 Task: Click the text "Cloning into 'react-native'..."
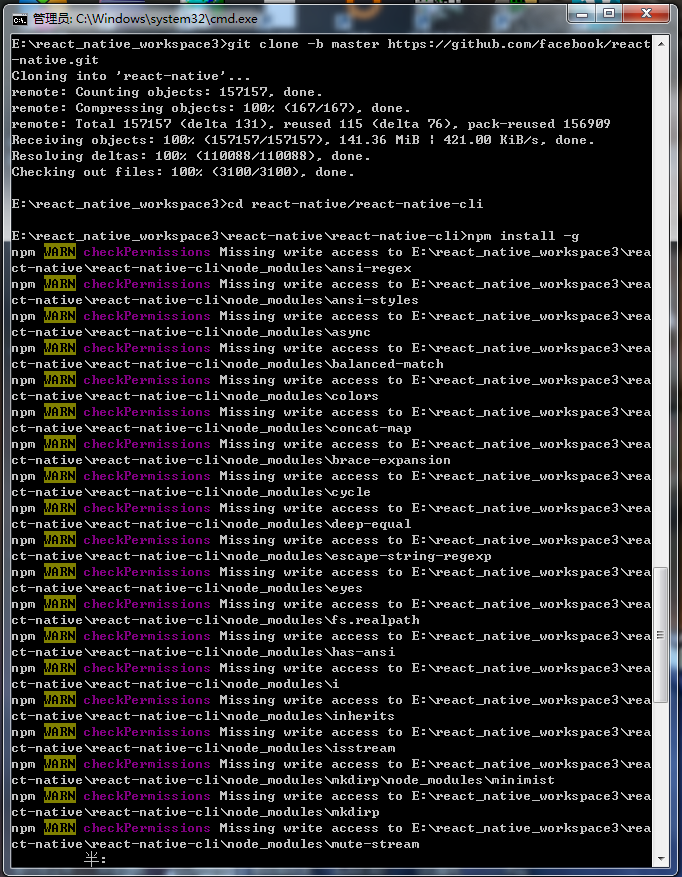pyautogui.click(x=131, y=76)
